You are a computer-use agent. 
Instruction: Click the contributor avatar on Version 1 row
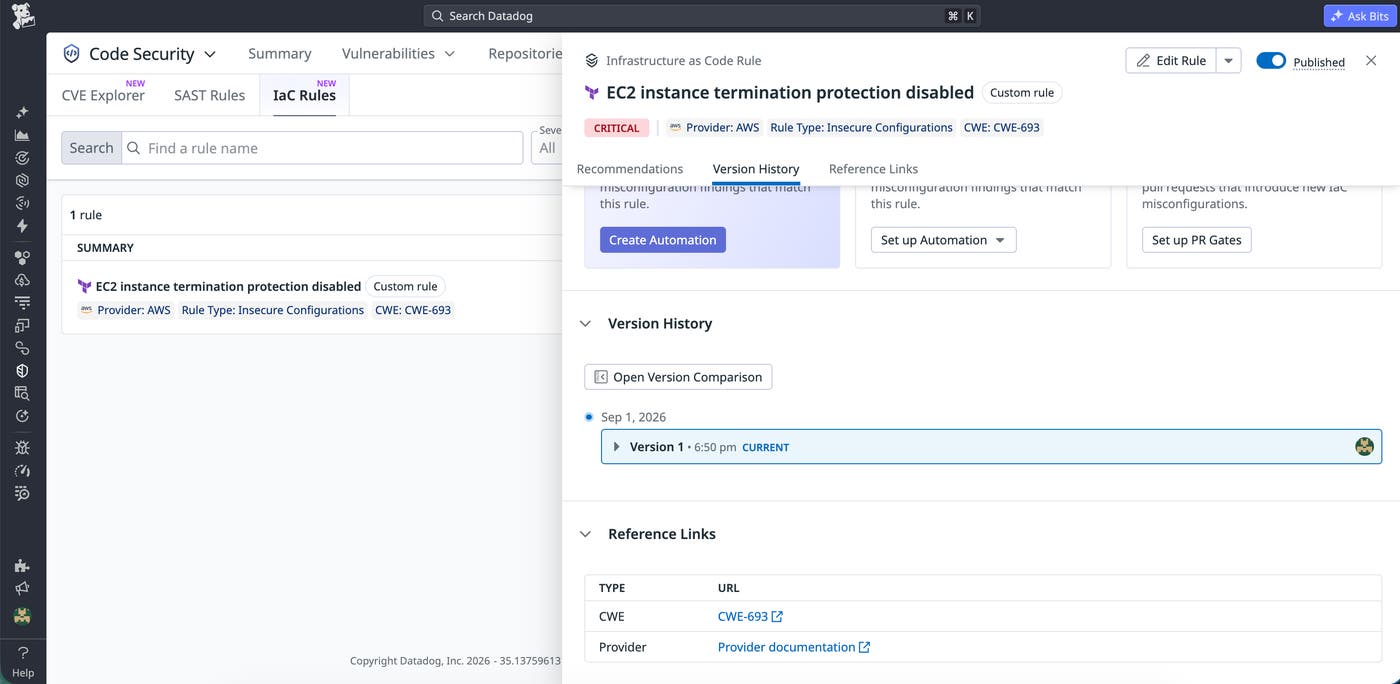1364,447
